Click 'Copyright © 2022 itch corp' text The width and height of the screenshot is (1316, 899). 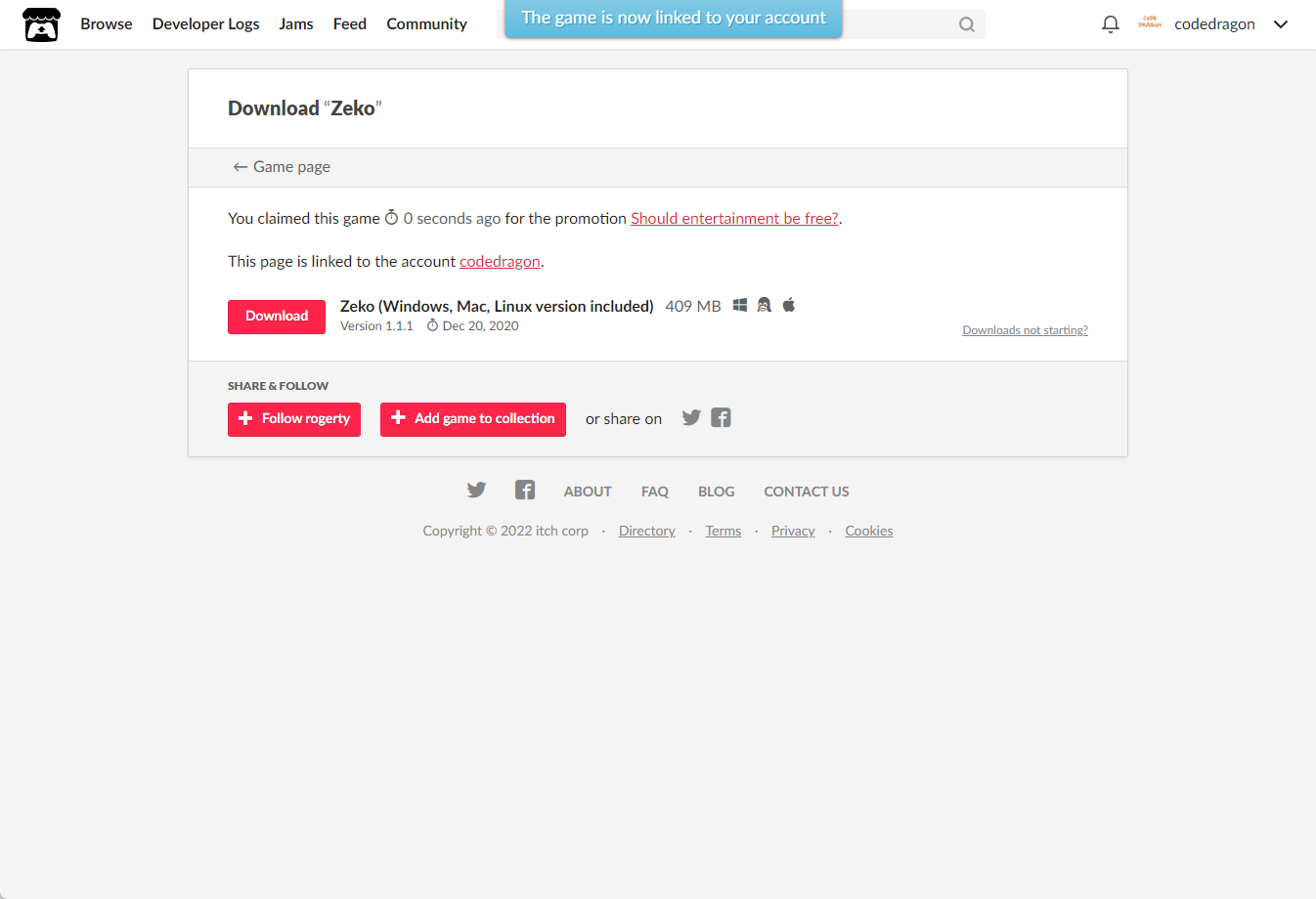pyautogui.click(x=505, y=531)
